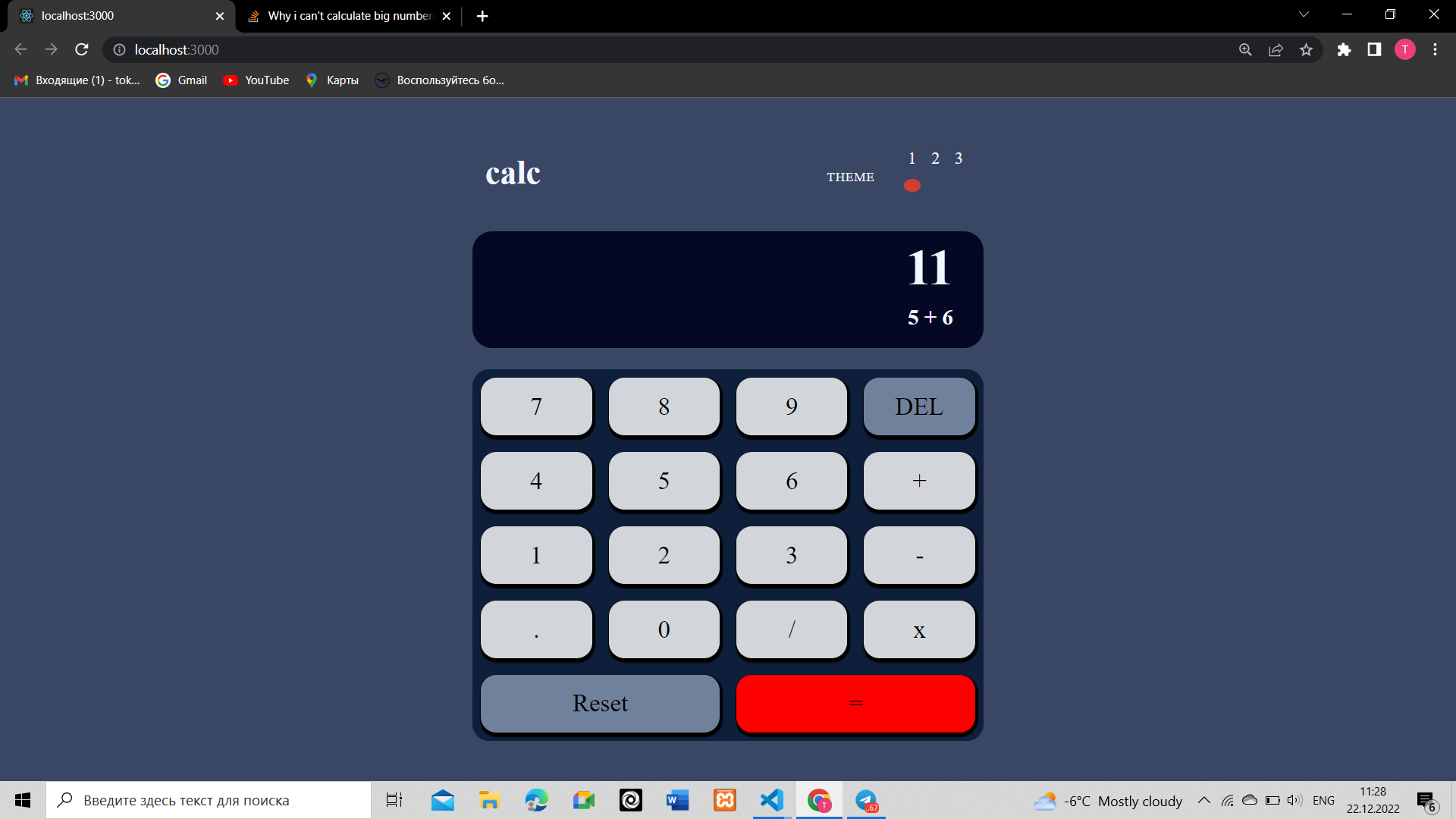Image resolution: width=1456 pixels, height=819 pixels.
Task: Click the division (/) operator button
Action: [791, 629]
